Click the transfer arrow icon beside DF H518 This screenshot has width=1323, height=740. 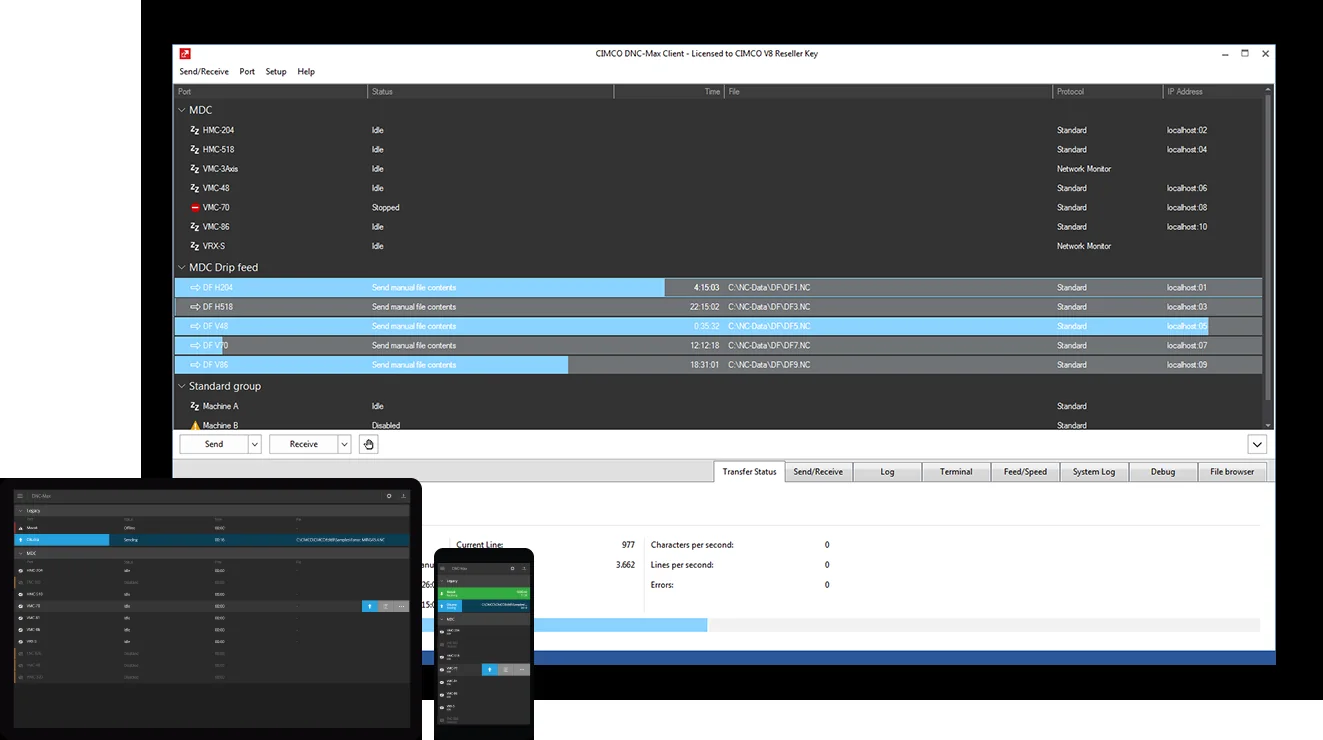point(195,307)
